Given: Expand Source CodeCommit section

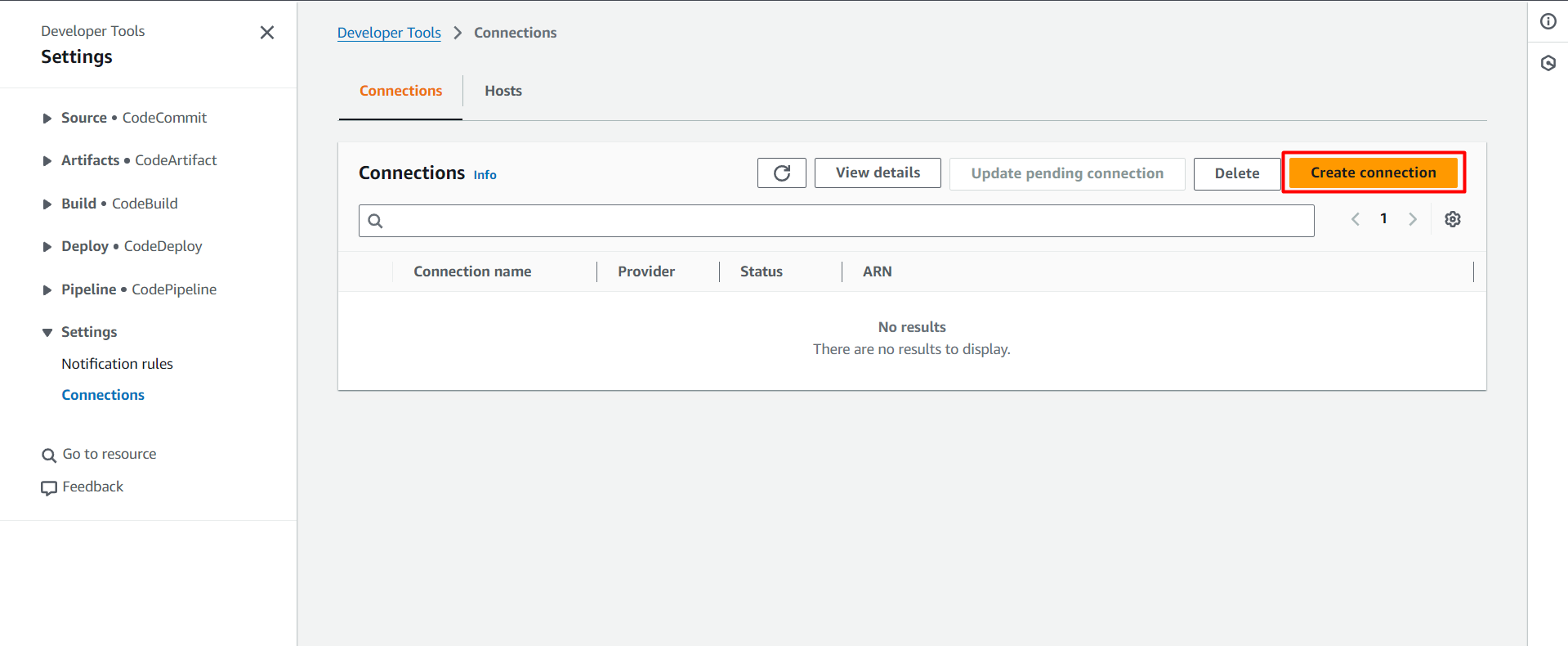Looking at the screenshot, I should [47, 119].
